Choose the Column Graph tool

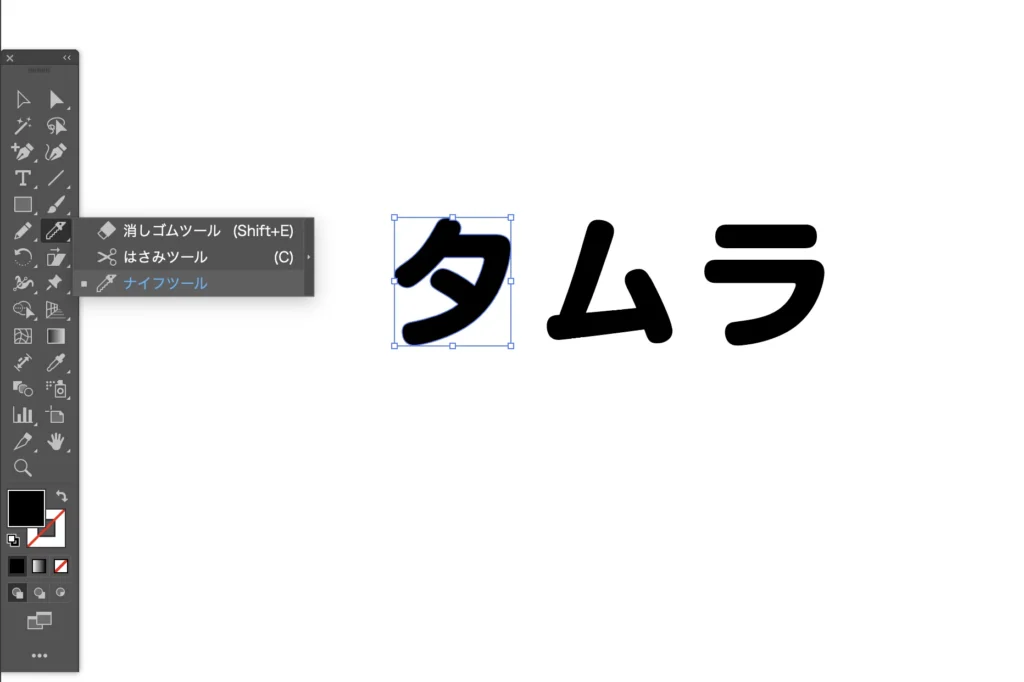pos(23,414)
